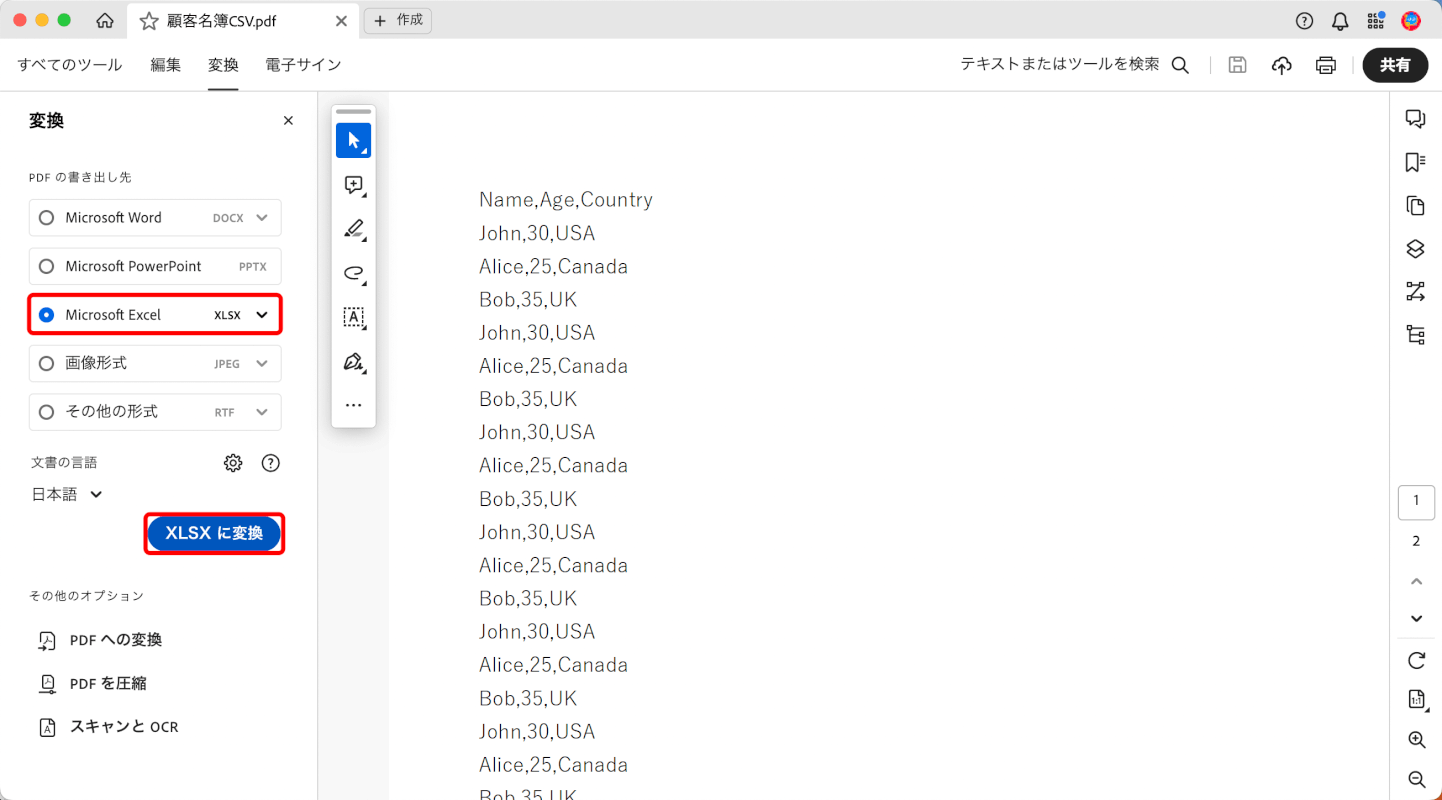1442x800 pixels.
Task: Click the print icon
Action: 1326,65
